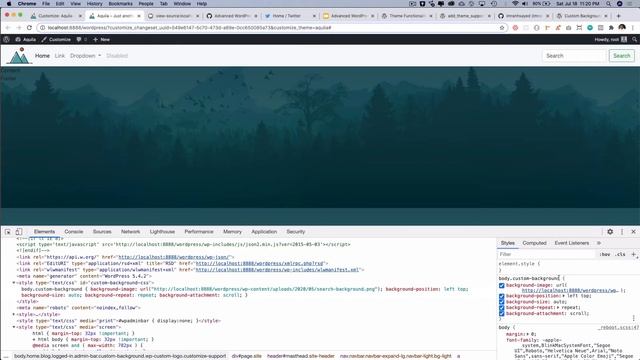This screenshot has height=360, width=640.
Task: Open macOS Spotlight search icon
Action: (x=609, y=4)
